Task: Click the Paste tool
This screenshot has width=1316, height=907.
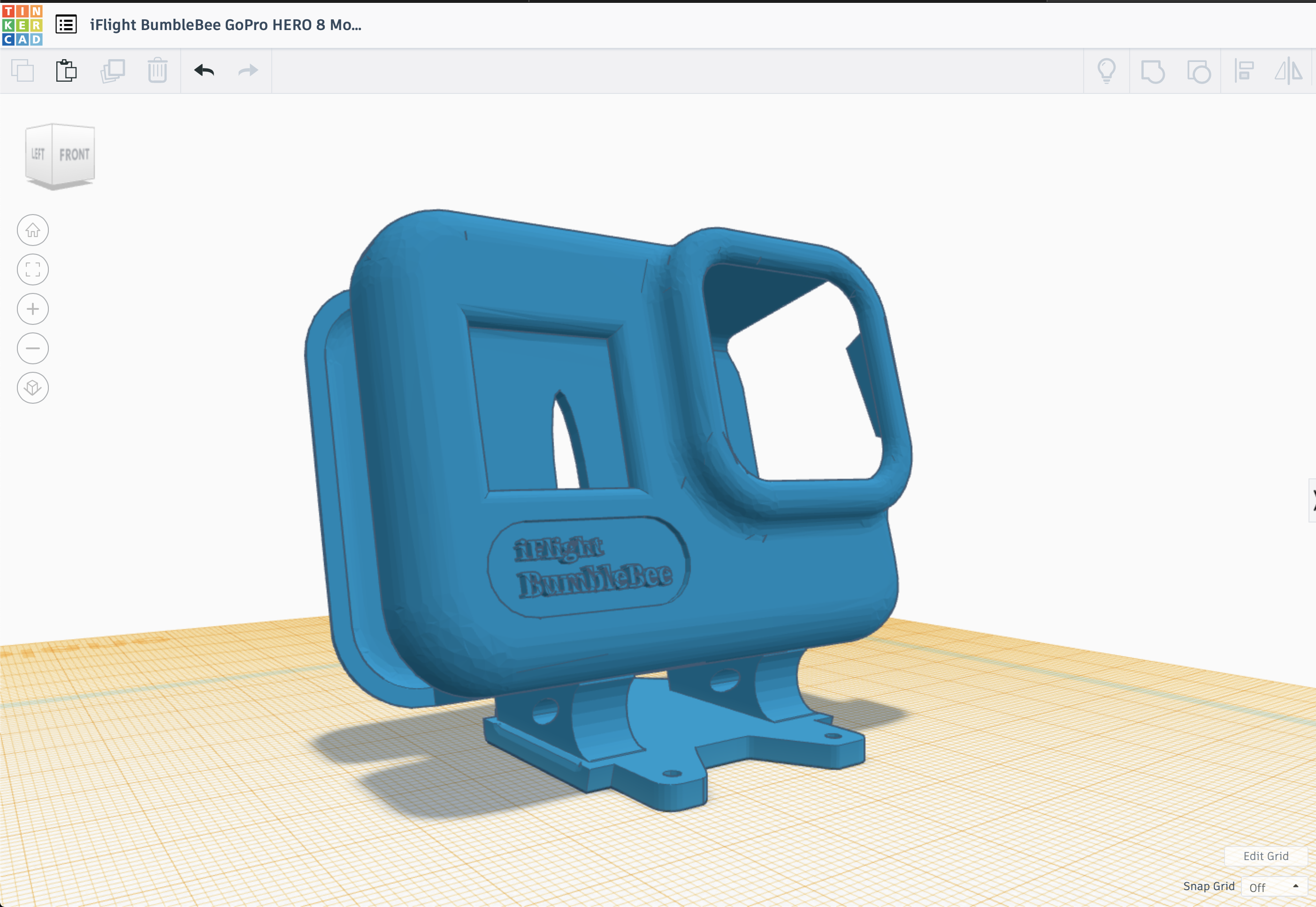Action: point(67,71)
